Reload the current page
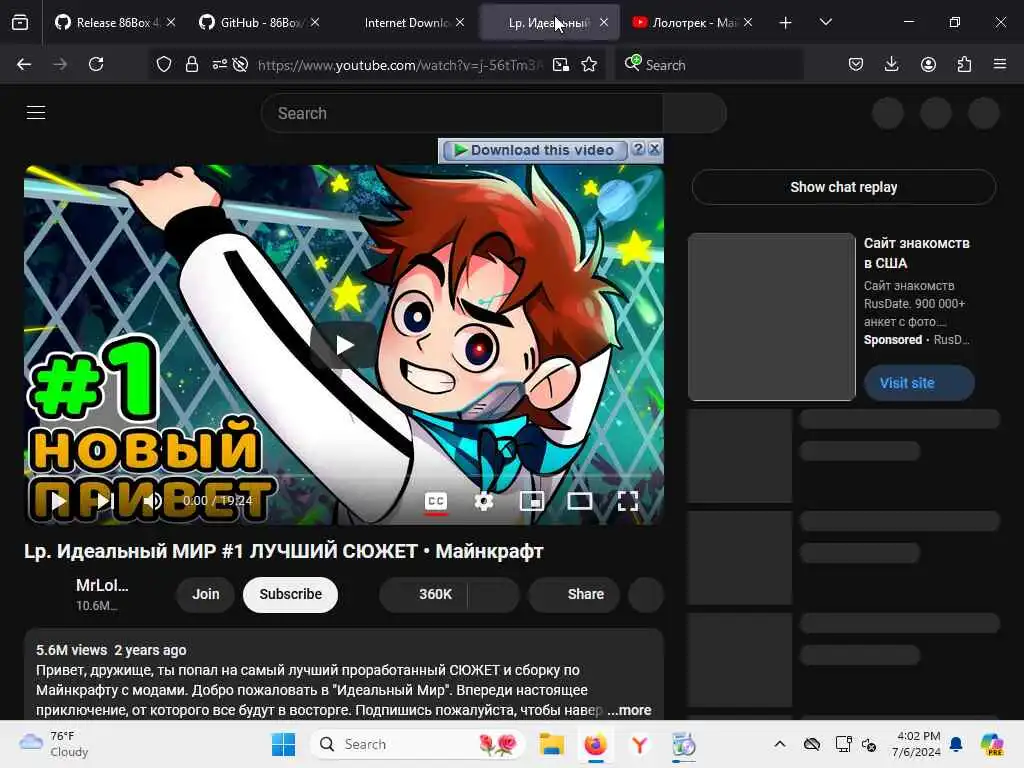1024x768 pixels. pos(96,64)
